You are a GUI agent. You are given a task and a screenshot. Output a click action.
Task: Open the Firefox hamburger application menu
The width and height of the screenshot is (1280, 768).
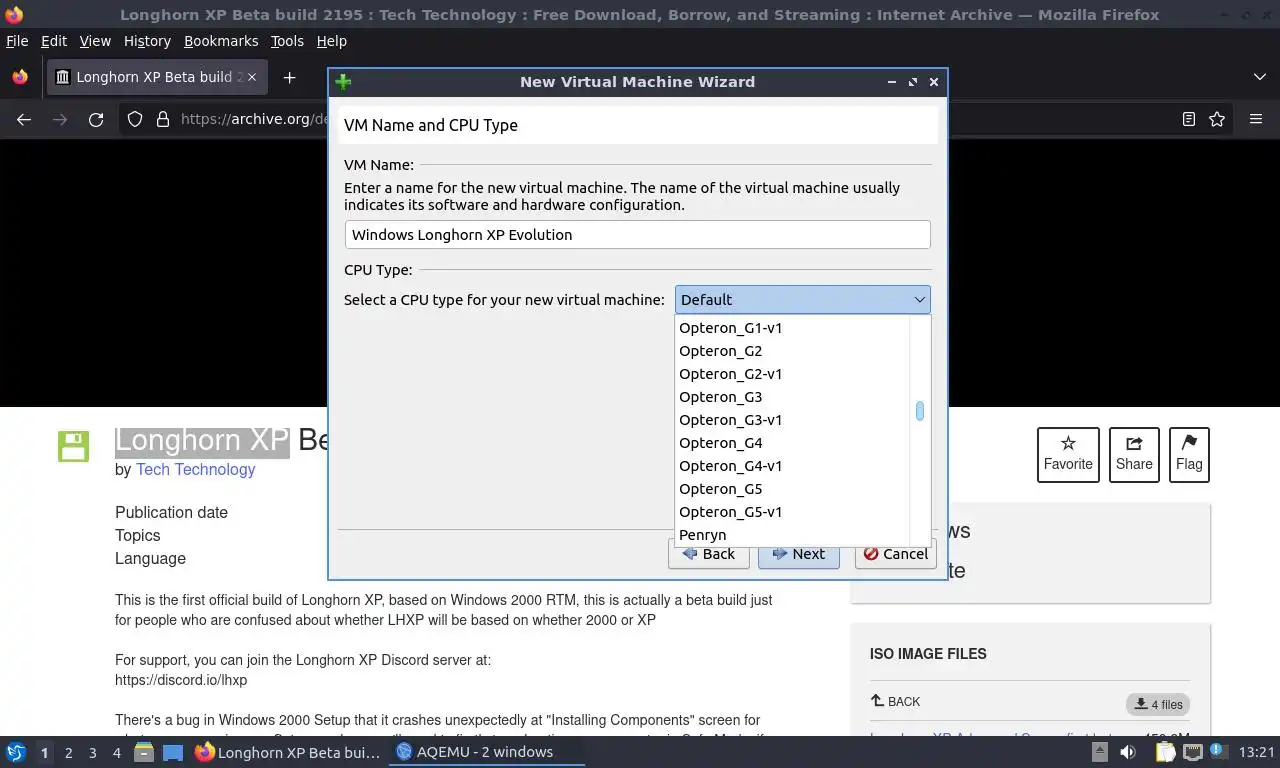point(1256,119)
